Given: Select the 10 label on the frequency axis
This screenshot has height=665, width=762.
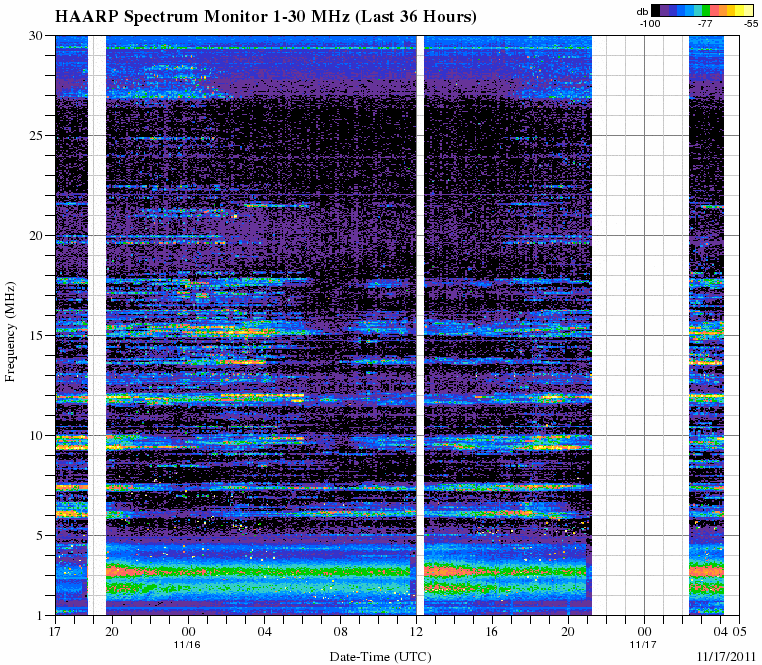Looking at the screenshot, I should pos(37,436).
